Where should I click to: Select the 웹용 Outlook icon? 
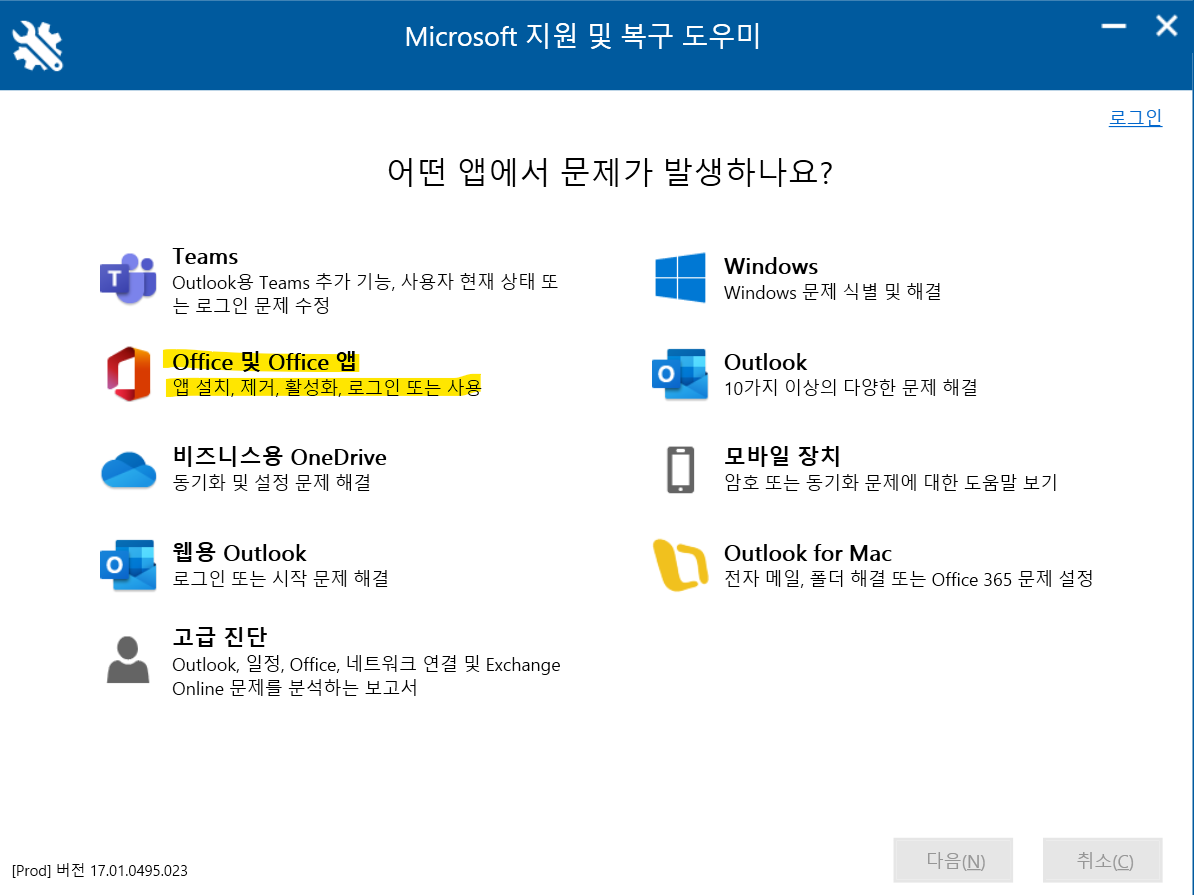pyautogui.click(x=128, y=565)
